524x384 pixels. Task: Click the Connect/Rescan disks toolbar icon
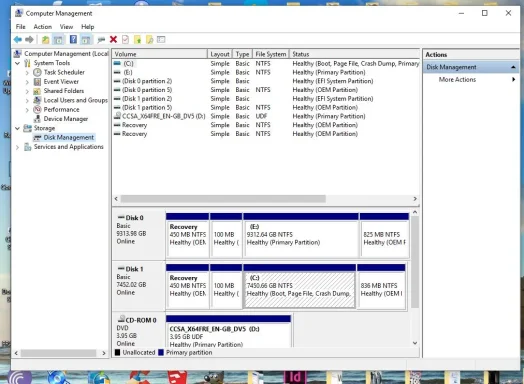click(x=101, y=40)
